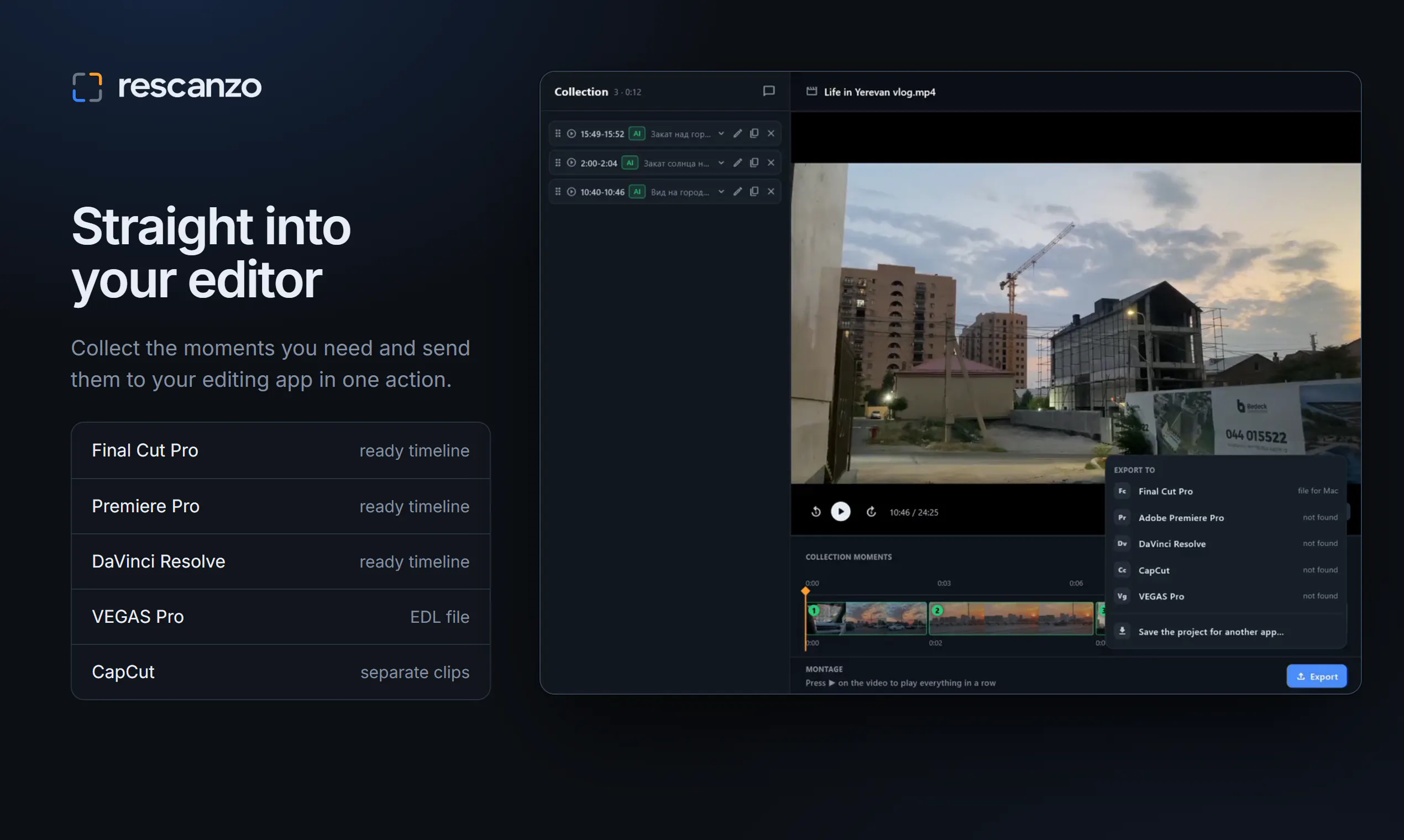Viewport: 1404px width, 840px height.
Task: Click the VEGAS Pro EDL file row
Action: click(280, 616)
